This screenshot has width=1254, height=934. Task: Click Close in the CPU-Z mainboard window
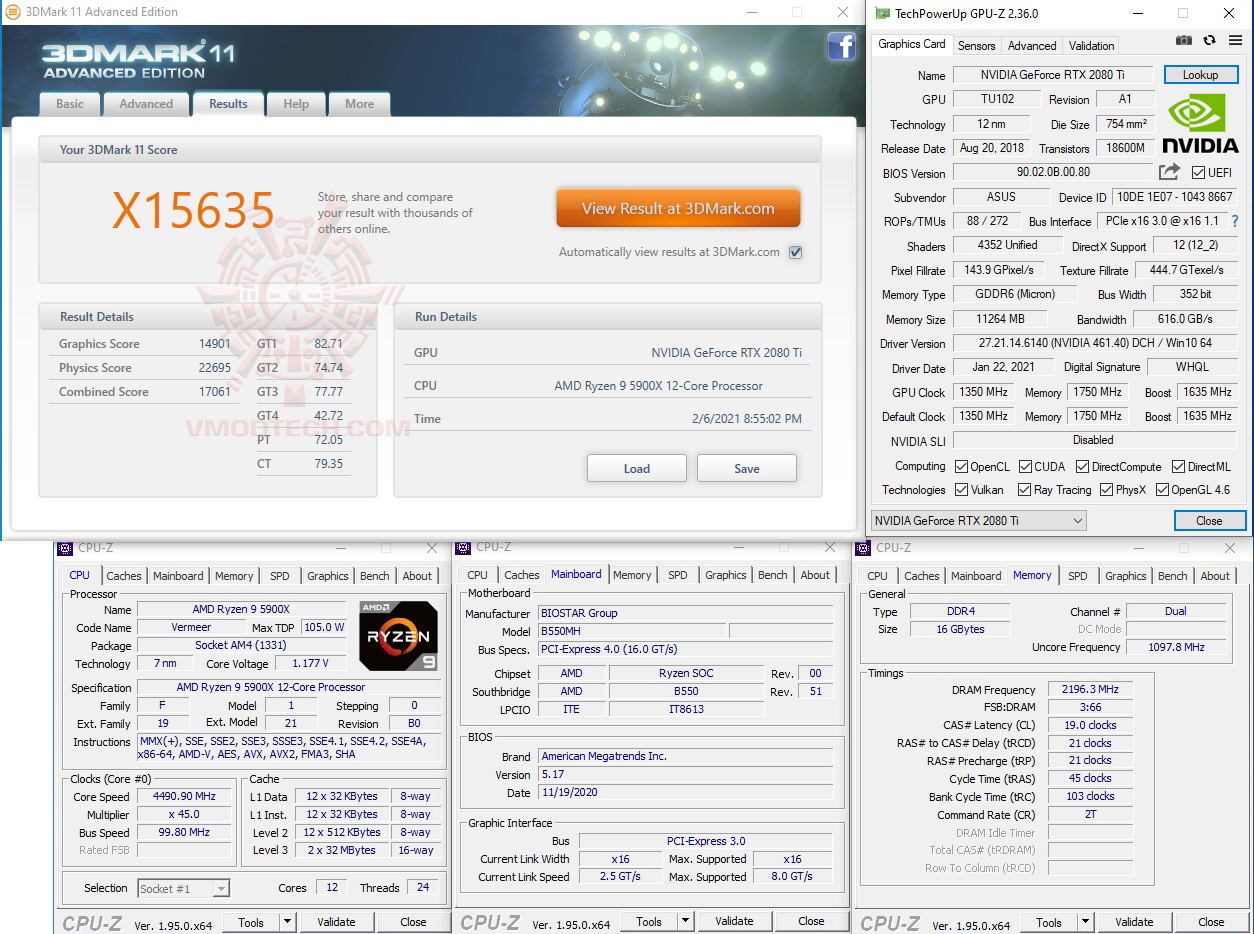811,921
